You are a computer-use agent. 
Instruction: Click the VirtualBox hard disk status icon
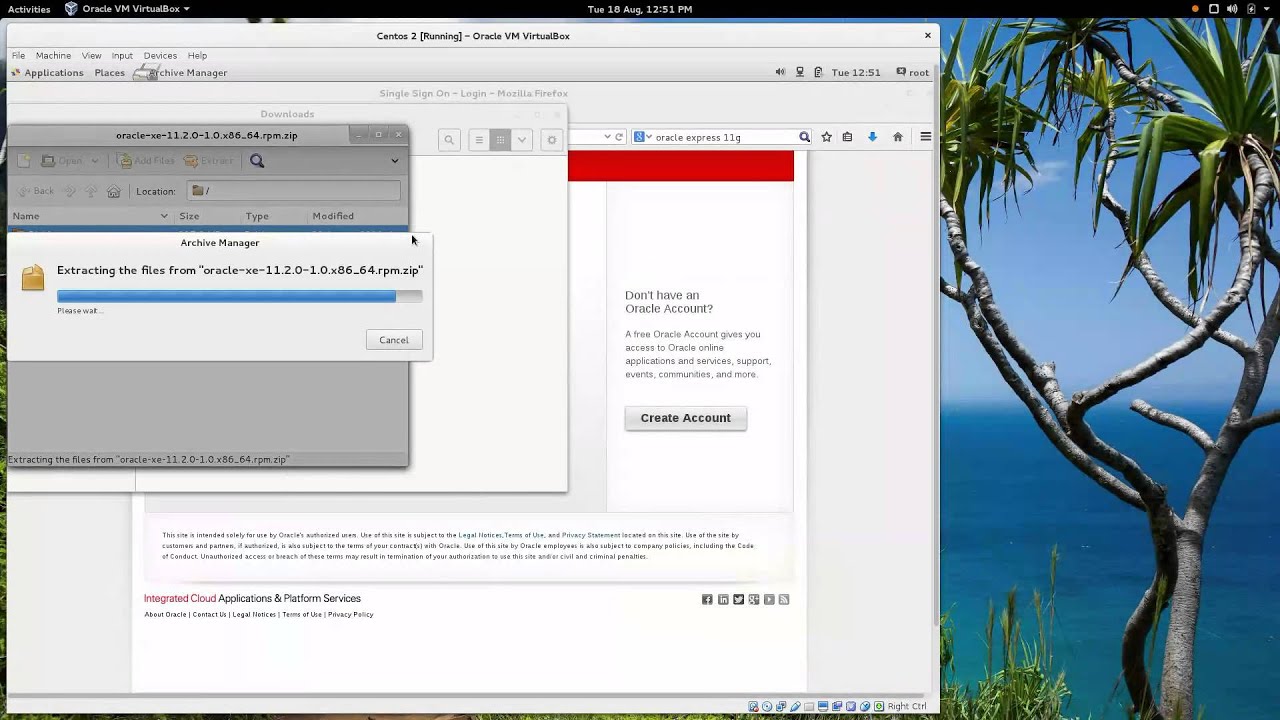pyautogui.click(x=753, y=706)
